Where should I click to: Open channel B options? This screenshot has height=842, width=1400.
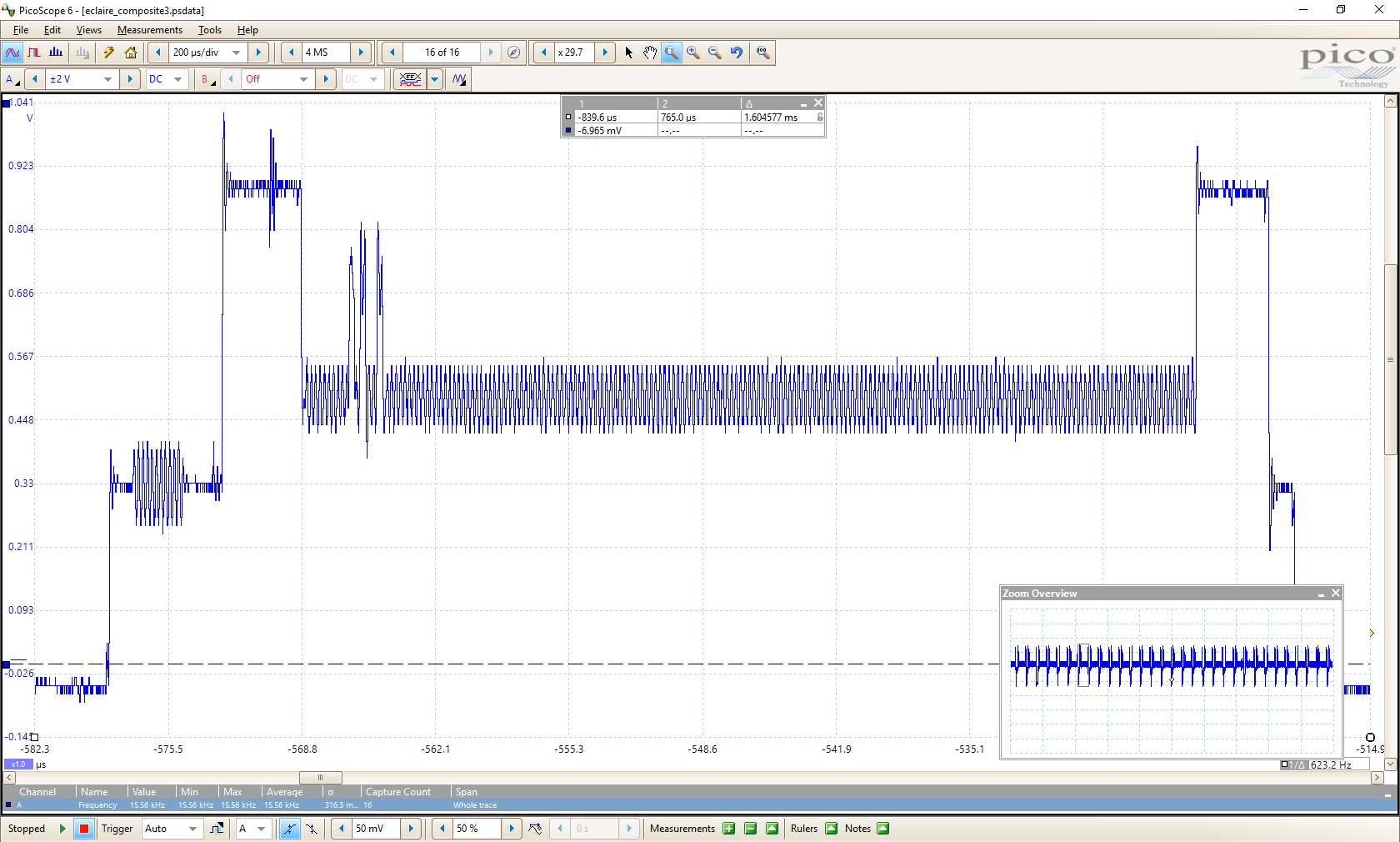(207, 79)
